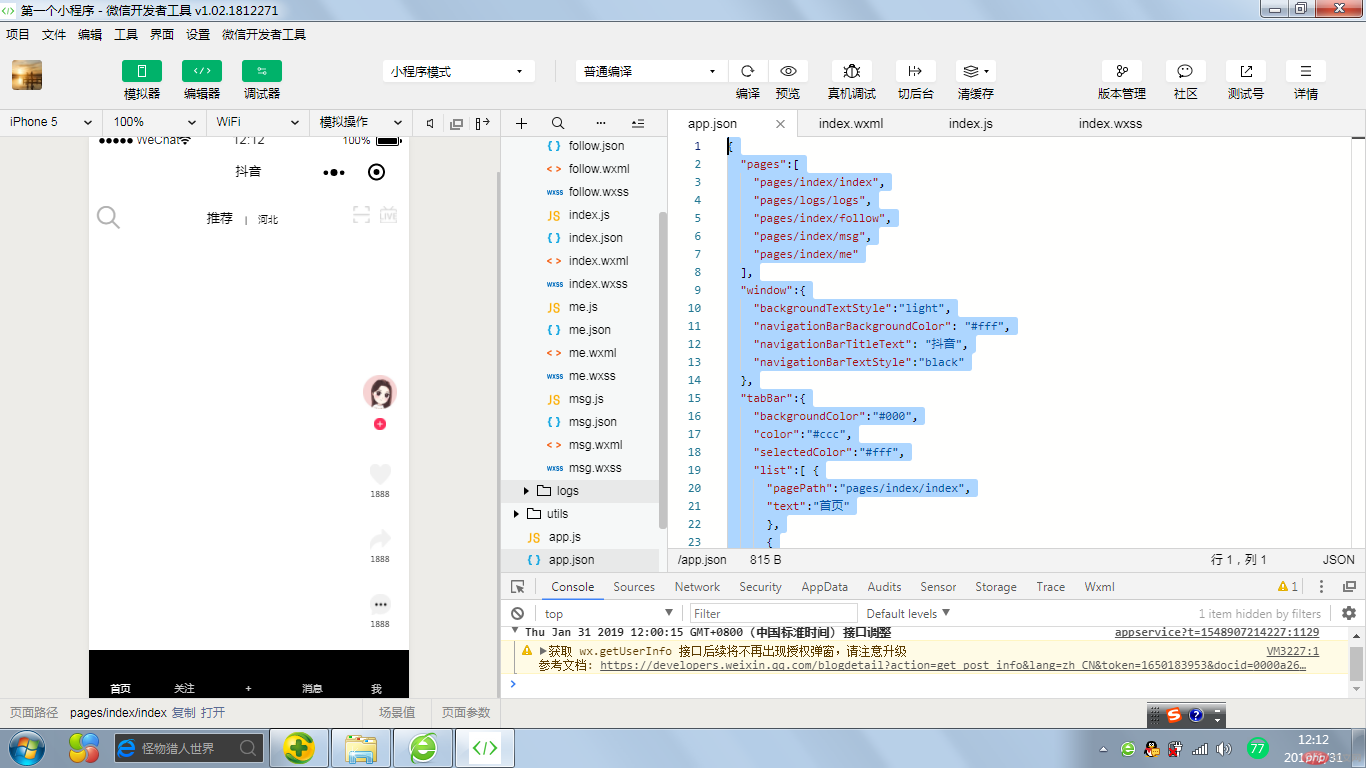Open the 普通编译 compile mode dropdown
Viewport: 1366px width, 768px height.
click(651, 71)
